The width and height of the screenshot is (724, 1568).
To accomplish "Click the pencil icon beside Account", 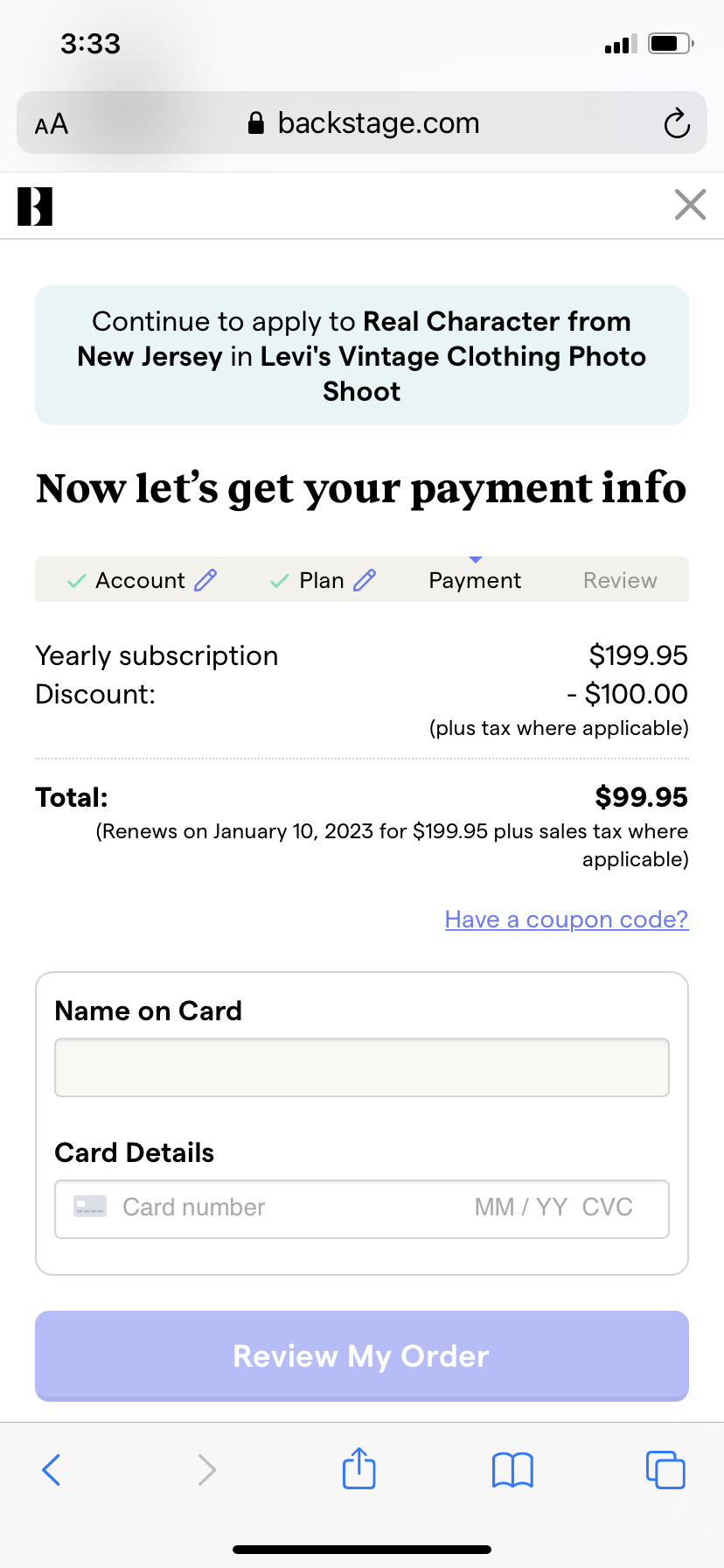I will [x=205, y=580].
